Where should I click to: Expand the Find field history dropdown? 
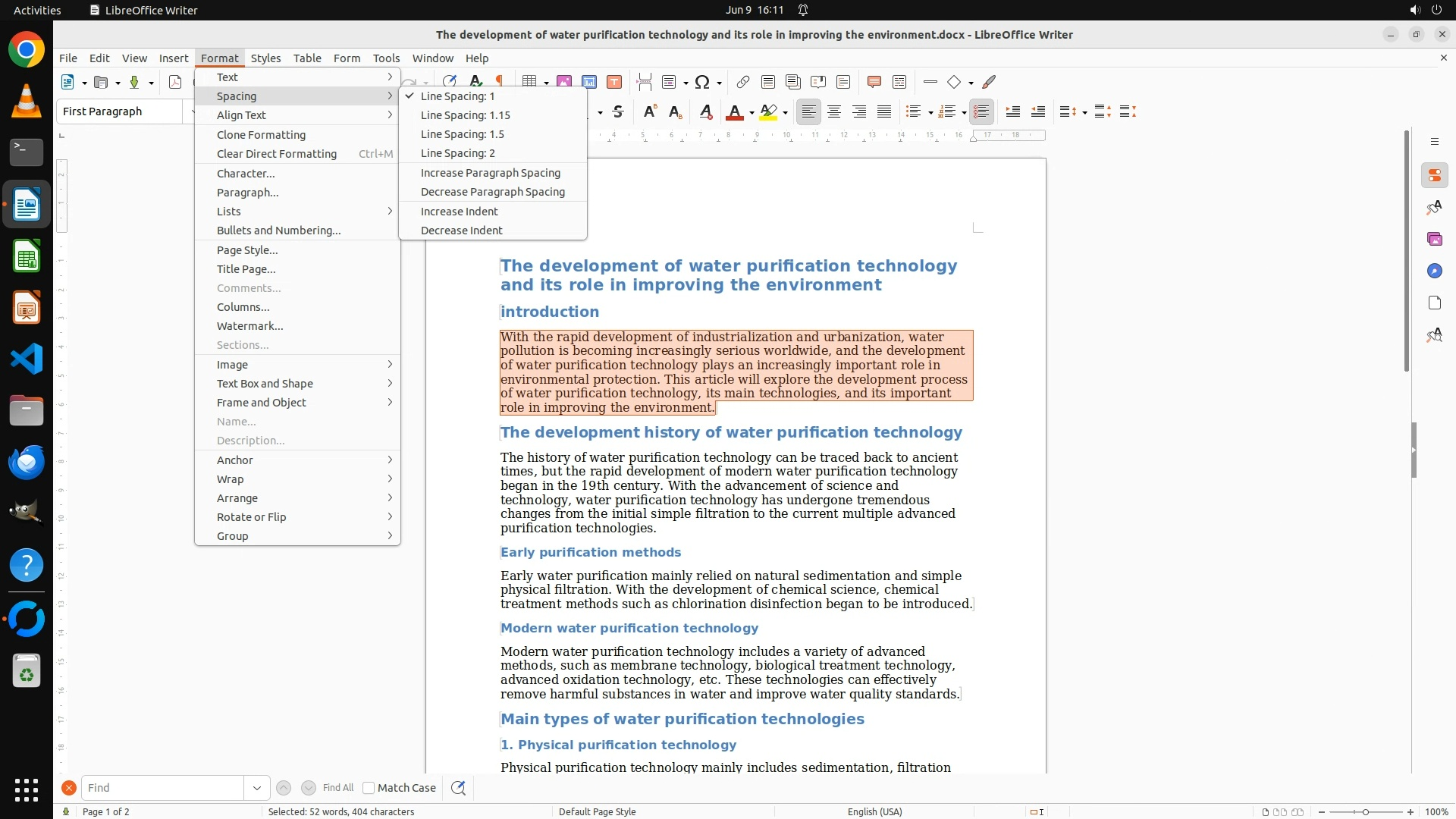coord(257,788)
